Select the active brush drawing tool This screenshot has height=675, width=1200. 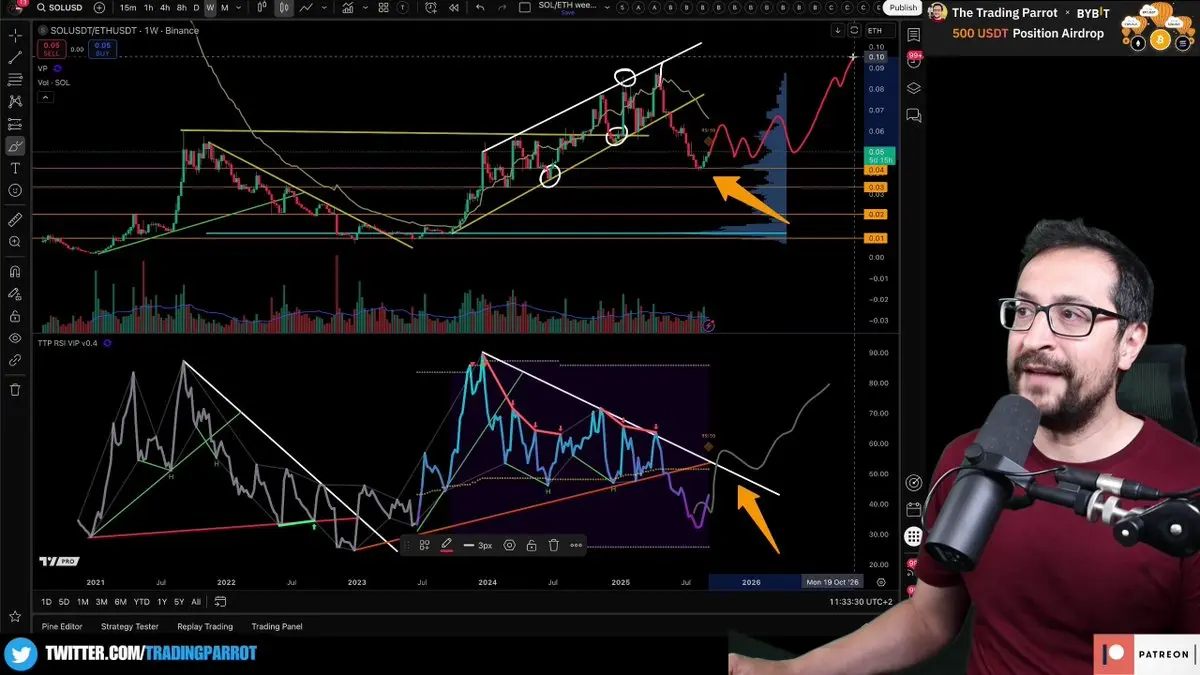tap(15, 146)
